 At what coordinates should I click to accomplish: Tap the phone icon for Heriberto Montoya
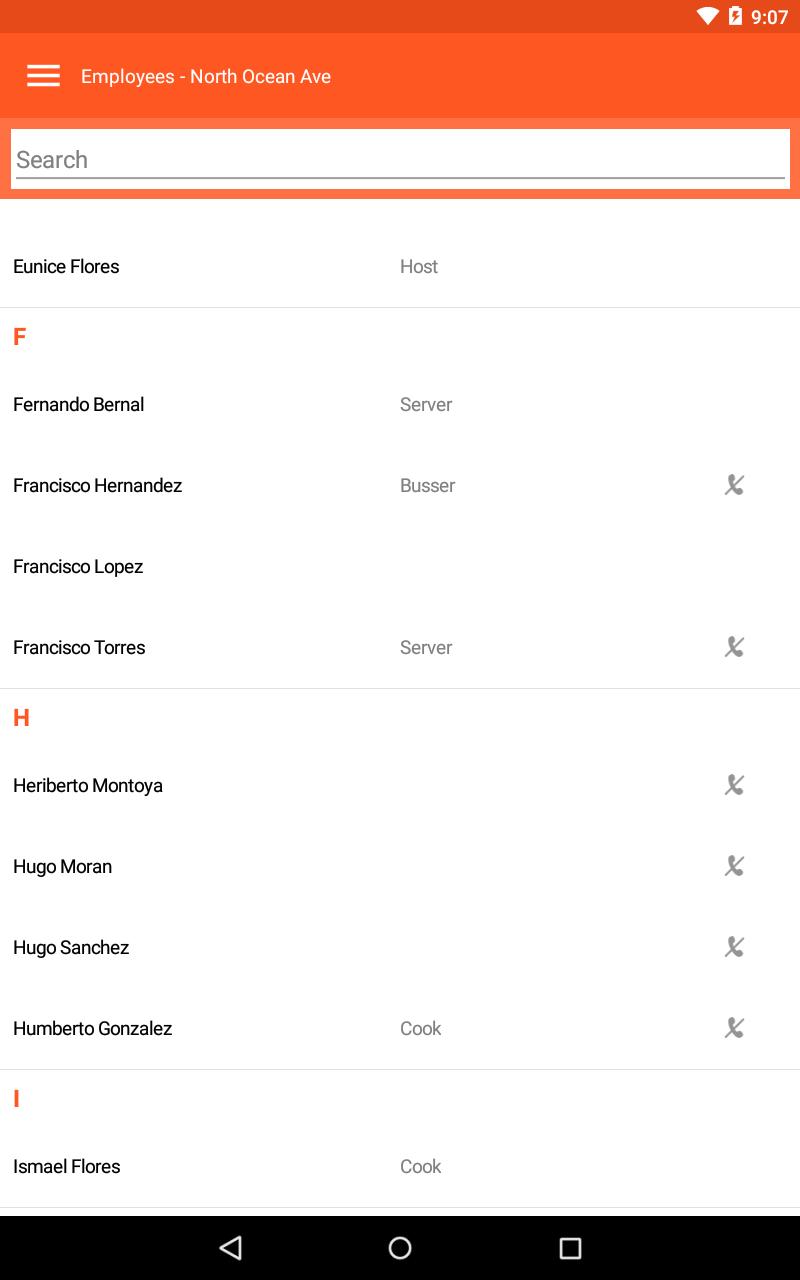(x=734, y=785)
